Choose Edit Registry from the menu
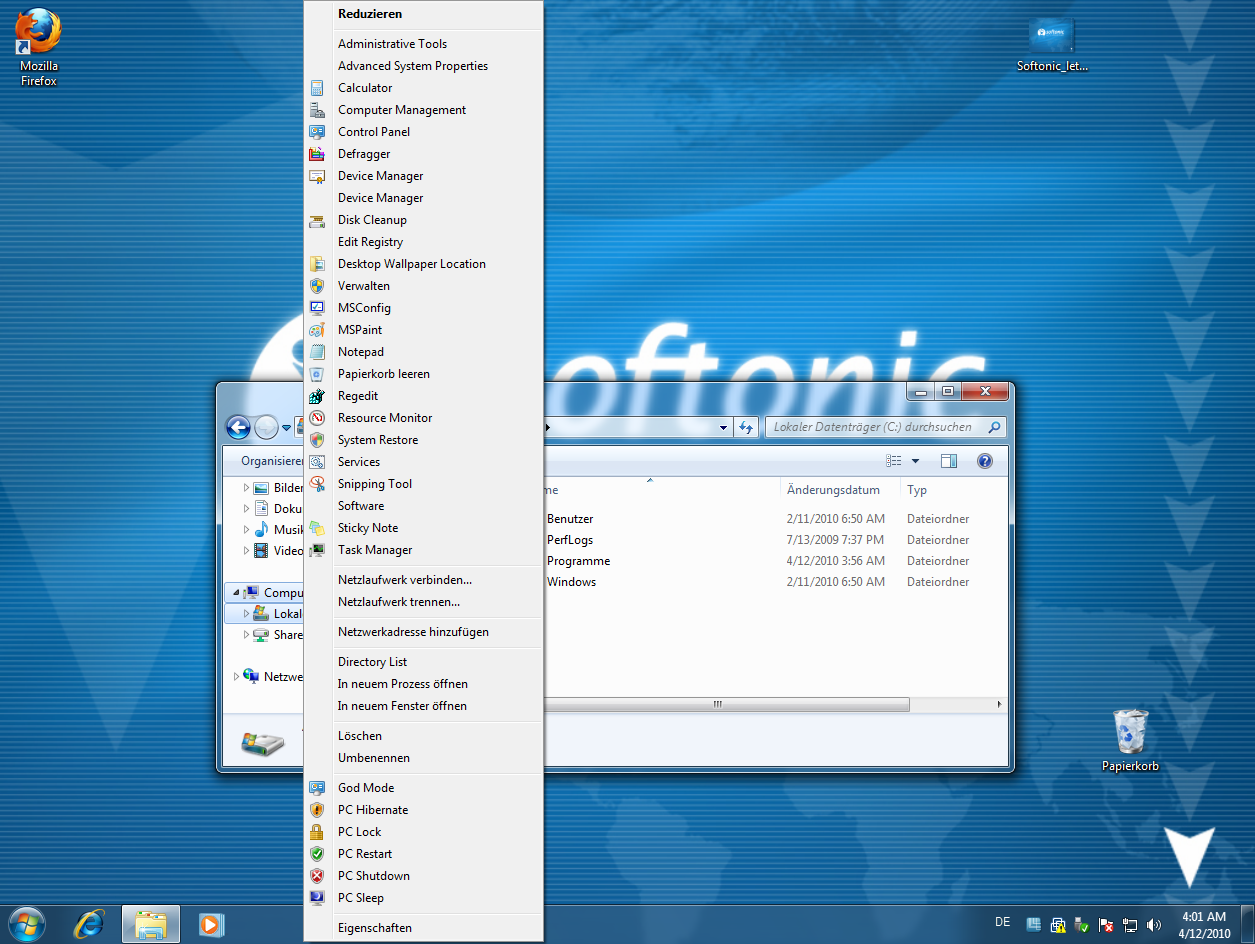 (x=370, y=242)
